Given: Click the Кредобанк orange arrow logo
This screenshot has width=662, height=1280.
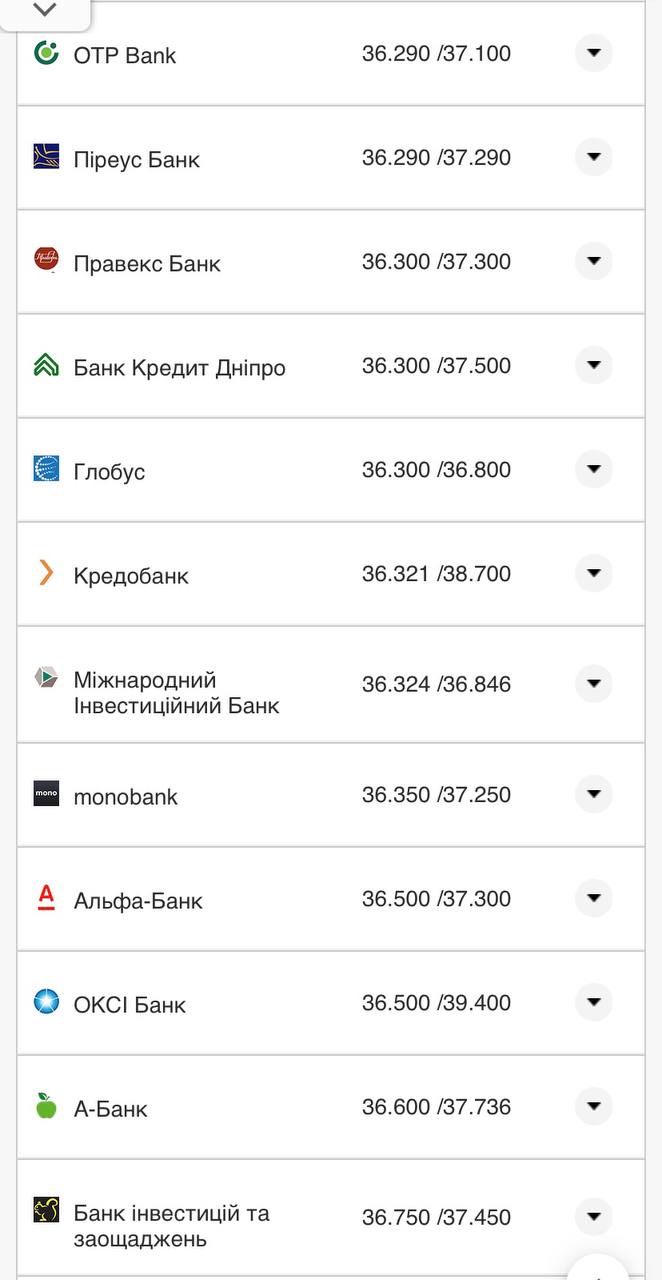Looking at the screenshot, I should click(45, 574).
